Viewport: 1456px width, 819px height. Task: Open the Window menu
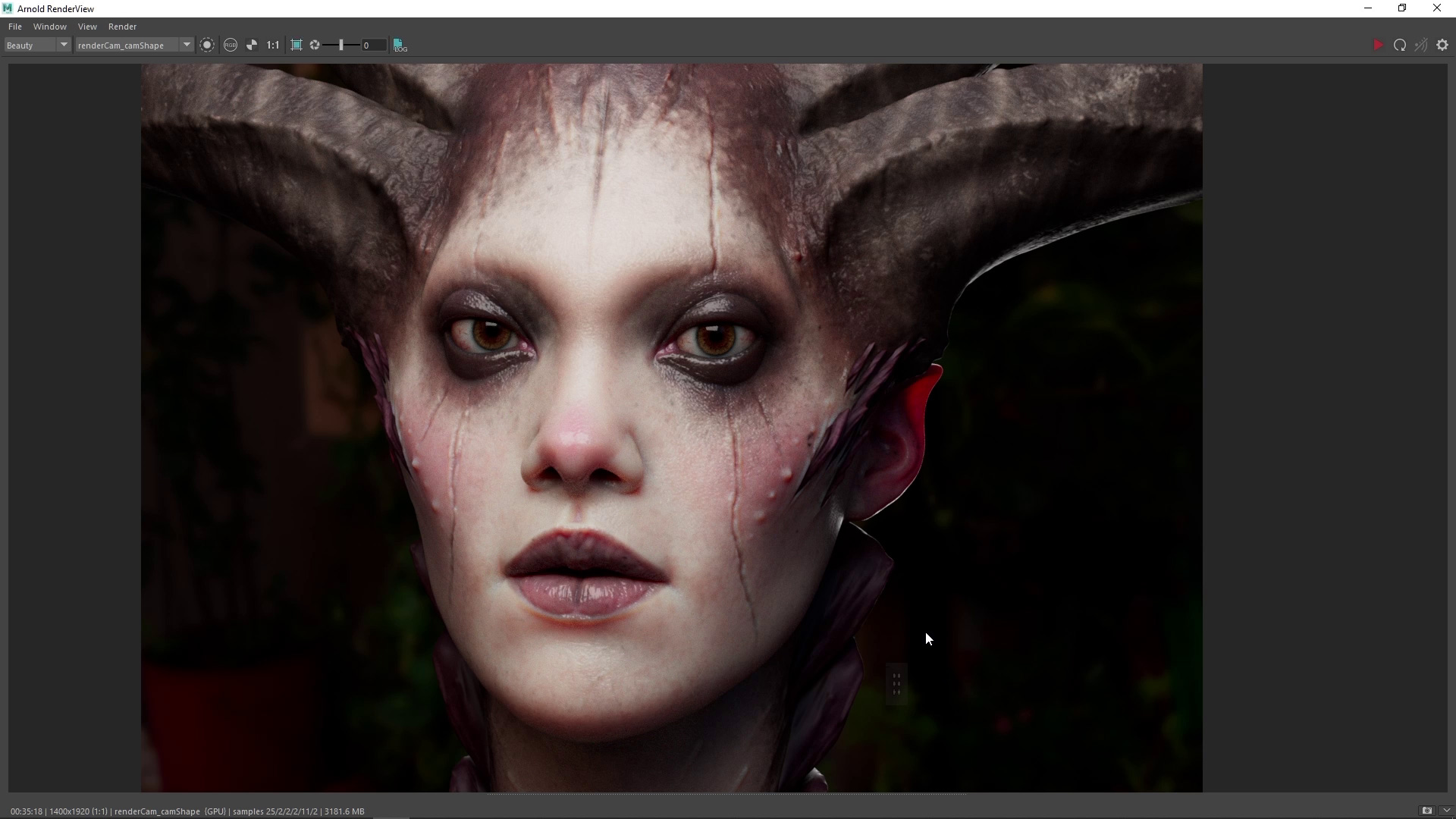click(x=49, y=26)
